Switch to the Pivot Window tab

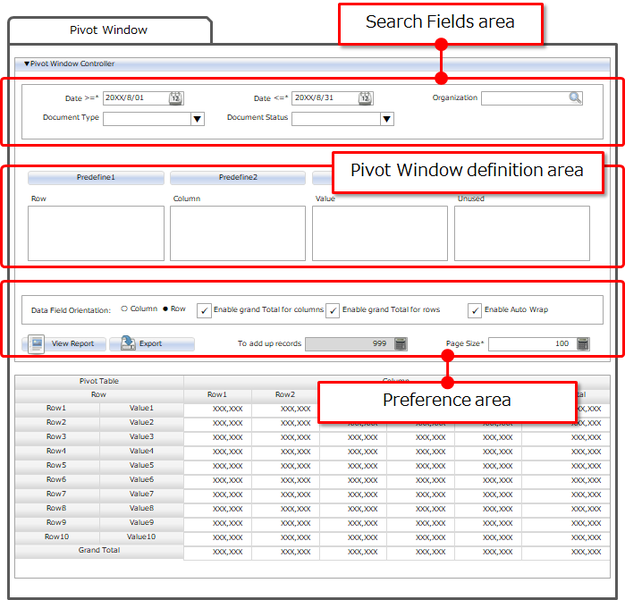(x=108, y=30)
